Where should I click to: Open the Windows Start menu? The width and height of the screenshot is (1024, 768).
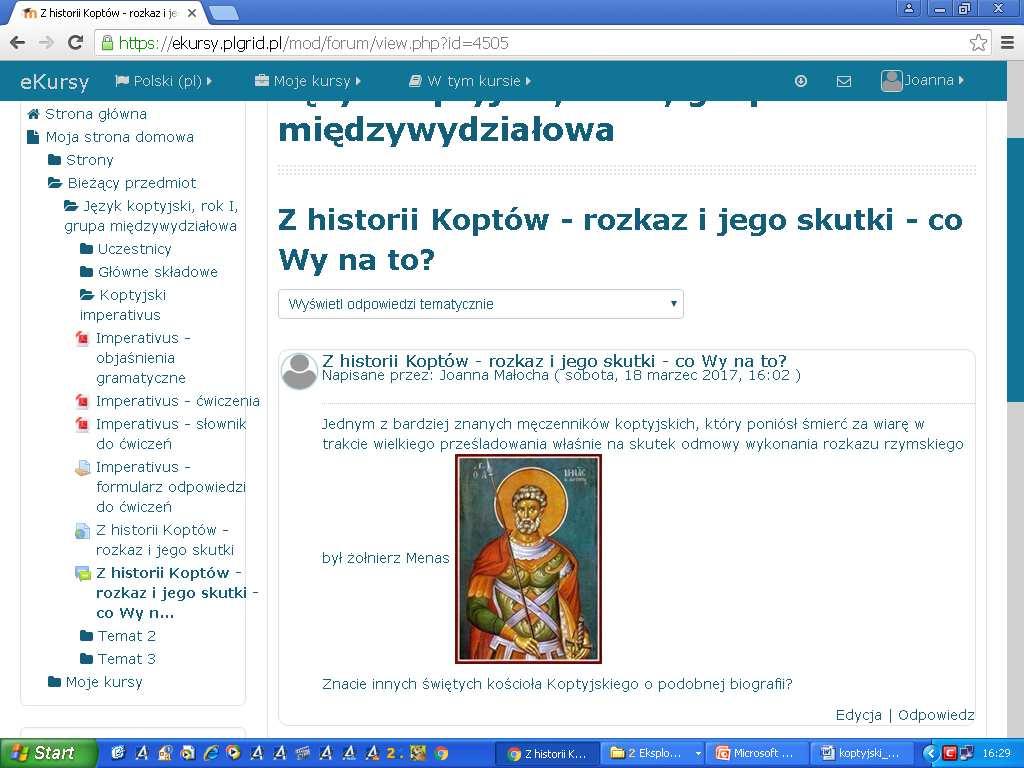coord(48,753)
